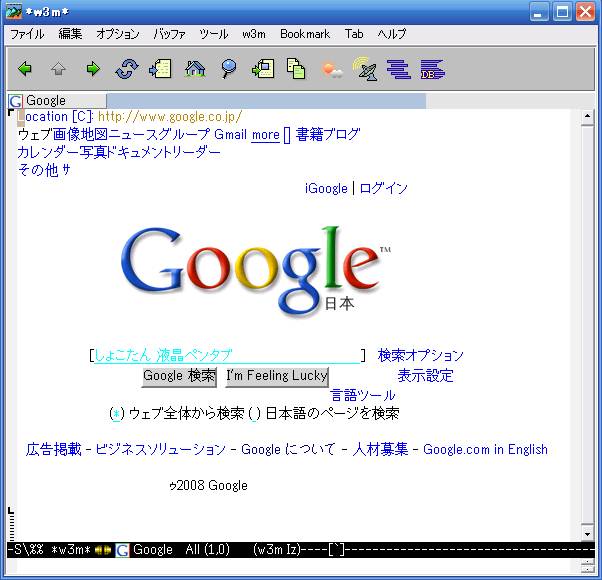This screenshot has width=602, height=580.
Task: Click the vertical scrollbar up arrow
Action: (x=587, y=116)
